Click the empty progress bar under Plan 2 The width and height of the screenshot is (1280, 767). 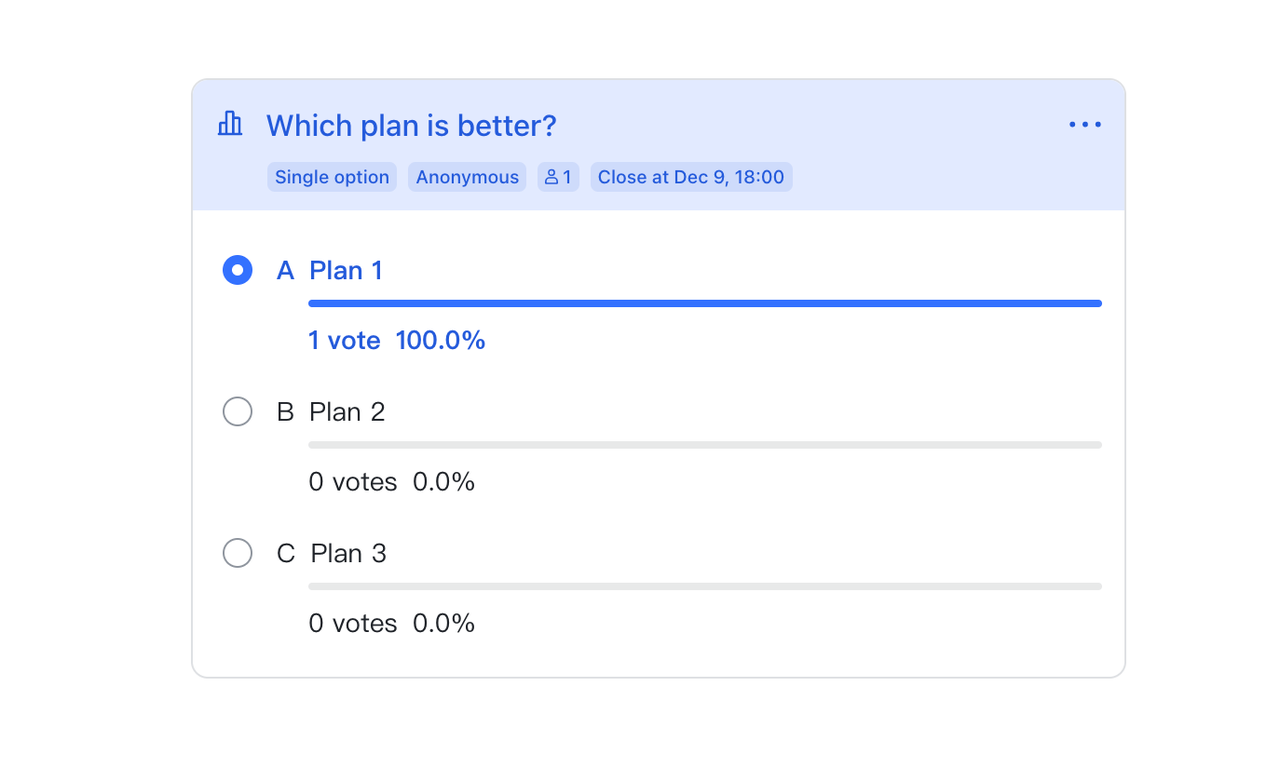coord(704,444)
